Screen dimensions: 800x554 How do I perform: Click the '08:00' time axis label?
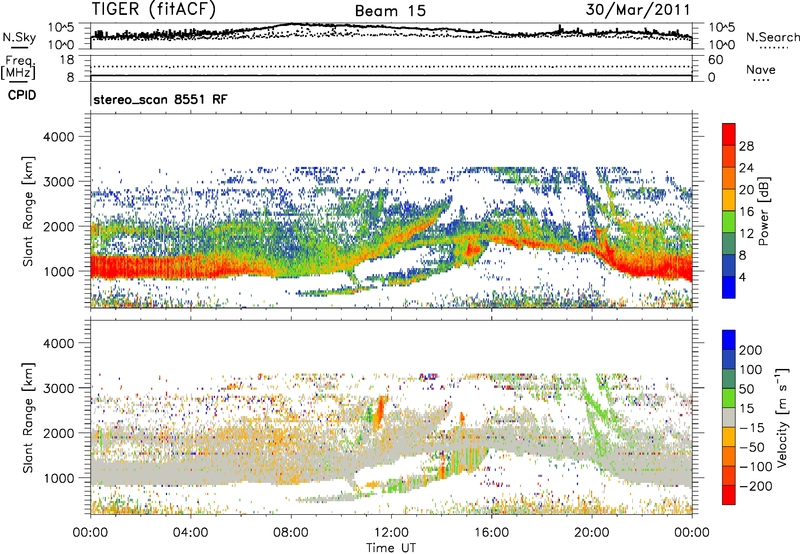pyautogui.click(x=291, y=533)
